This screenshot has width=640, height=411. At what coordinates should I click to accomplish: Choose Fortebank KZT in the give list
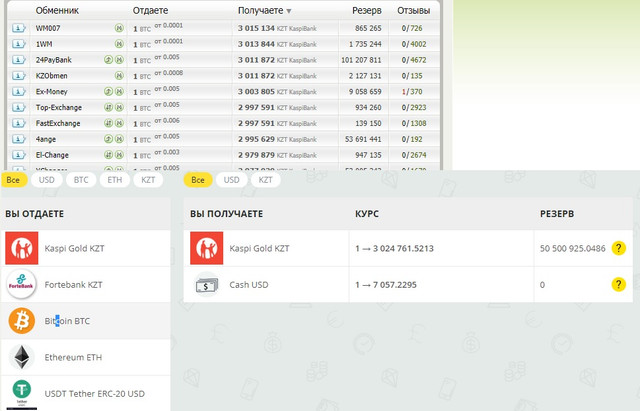coord(85,284)
